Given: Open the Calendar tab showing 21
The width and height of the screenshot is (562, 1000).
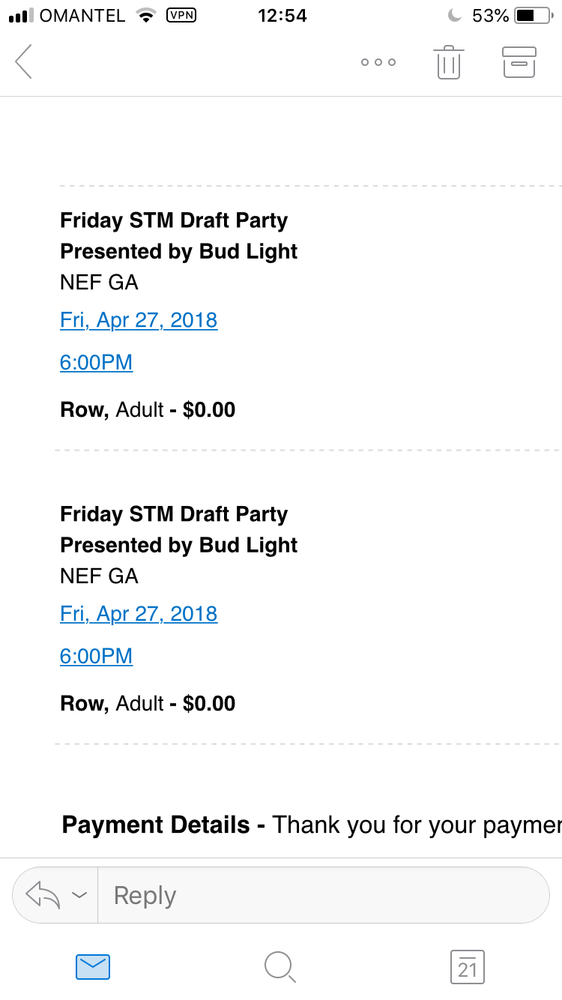Looking at the screenshot, I should point(468,967).
